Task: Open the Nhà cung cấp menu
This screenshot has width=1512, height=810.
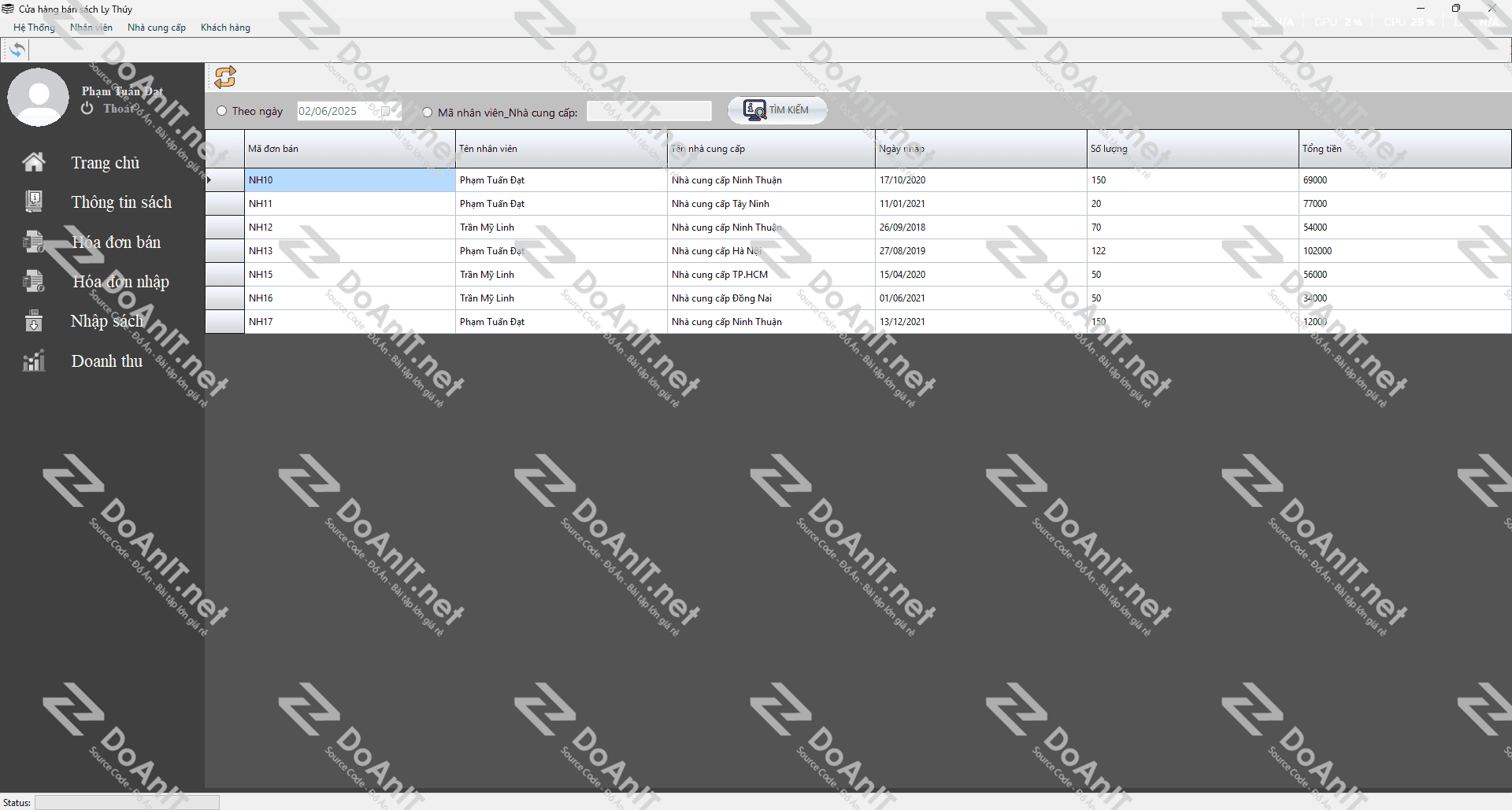Action: click(157, 28)
